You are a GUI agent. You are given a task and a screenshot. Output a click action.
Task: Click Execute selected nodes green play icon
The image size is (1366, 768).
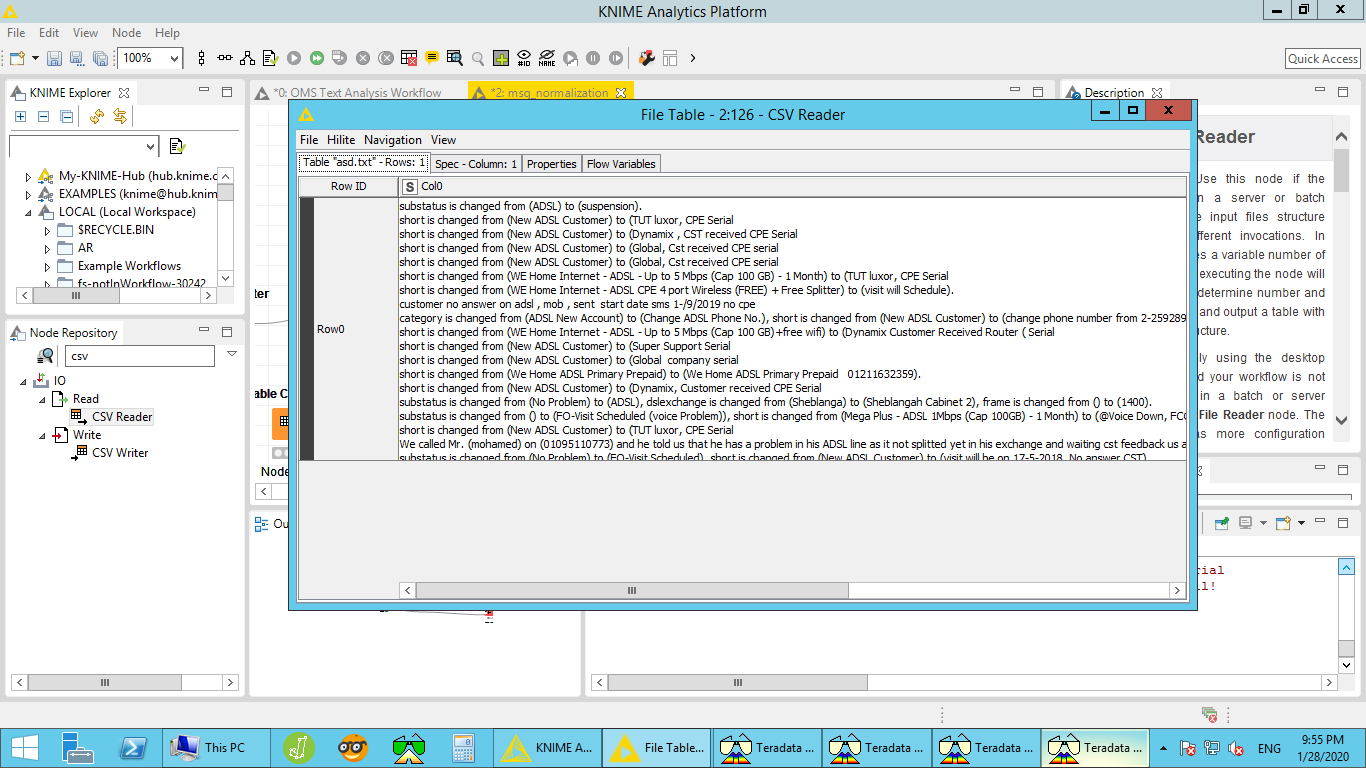[x=294, y=58]
